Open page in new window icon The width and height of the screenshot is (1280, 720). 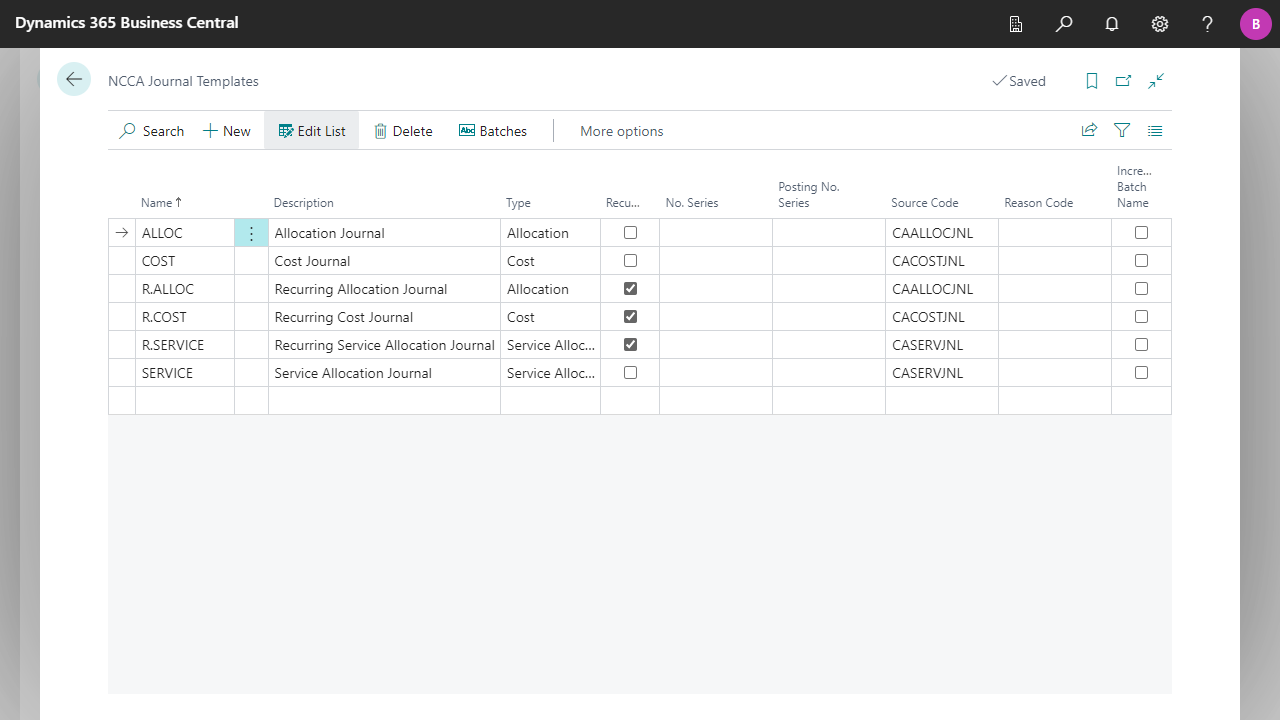pyautogui.click(x=1124, y=81)
